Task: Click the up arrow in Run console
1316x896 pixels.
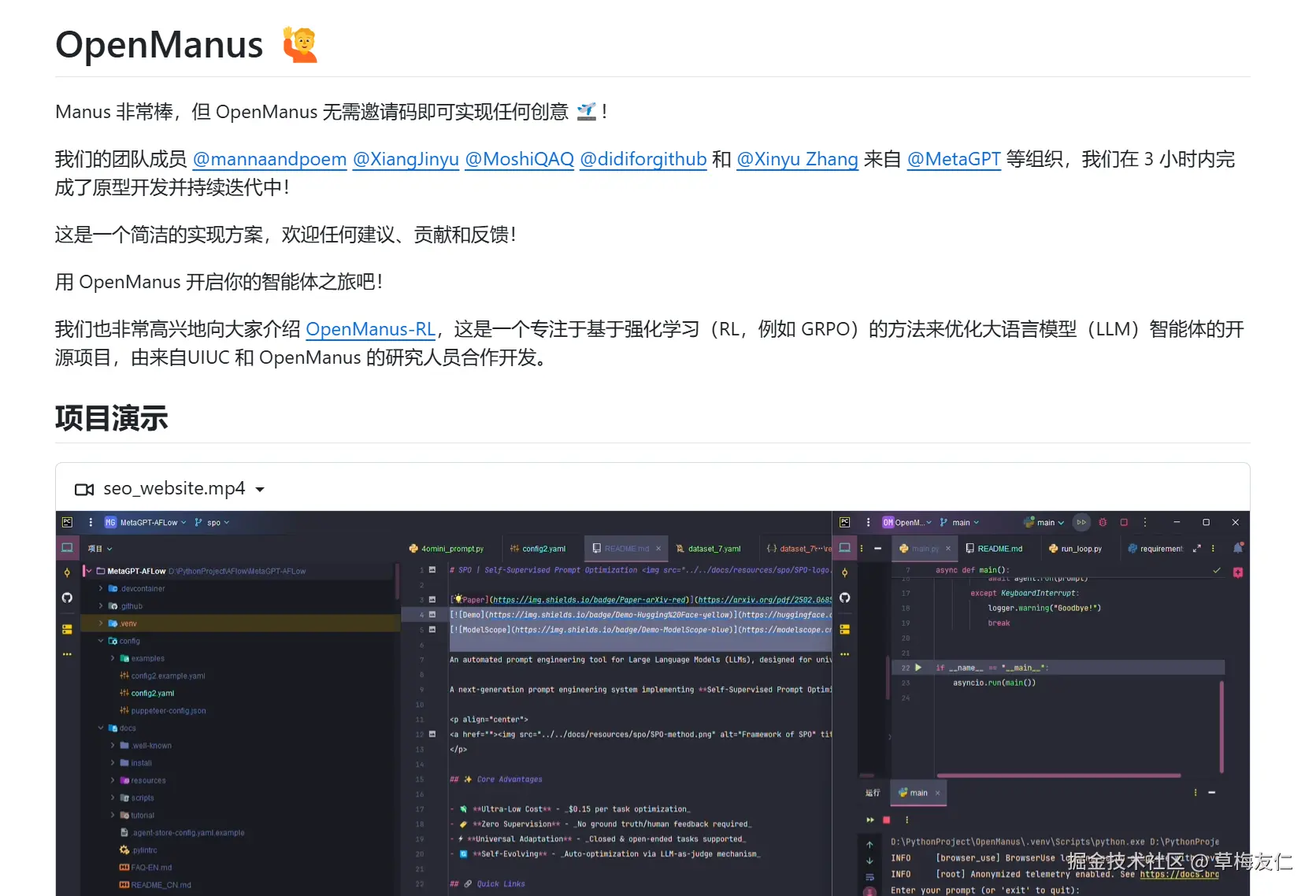Action: pyautogui.click(x=869, y=844)
